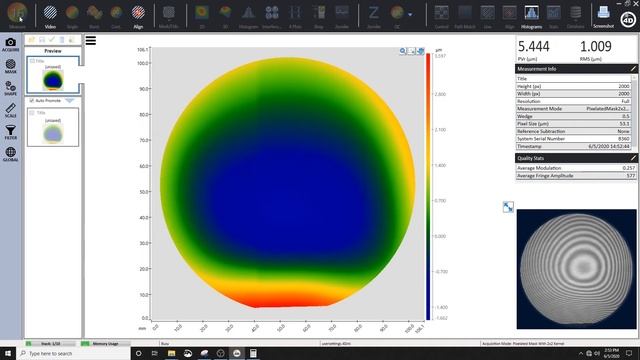Click the open folder icon above Preview
This screenshot has height=360, width=640.
31,40
